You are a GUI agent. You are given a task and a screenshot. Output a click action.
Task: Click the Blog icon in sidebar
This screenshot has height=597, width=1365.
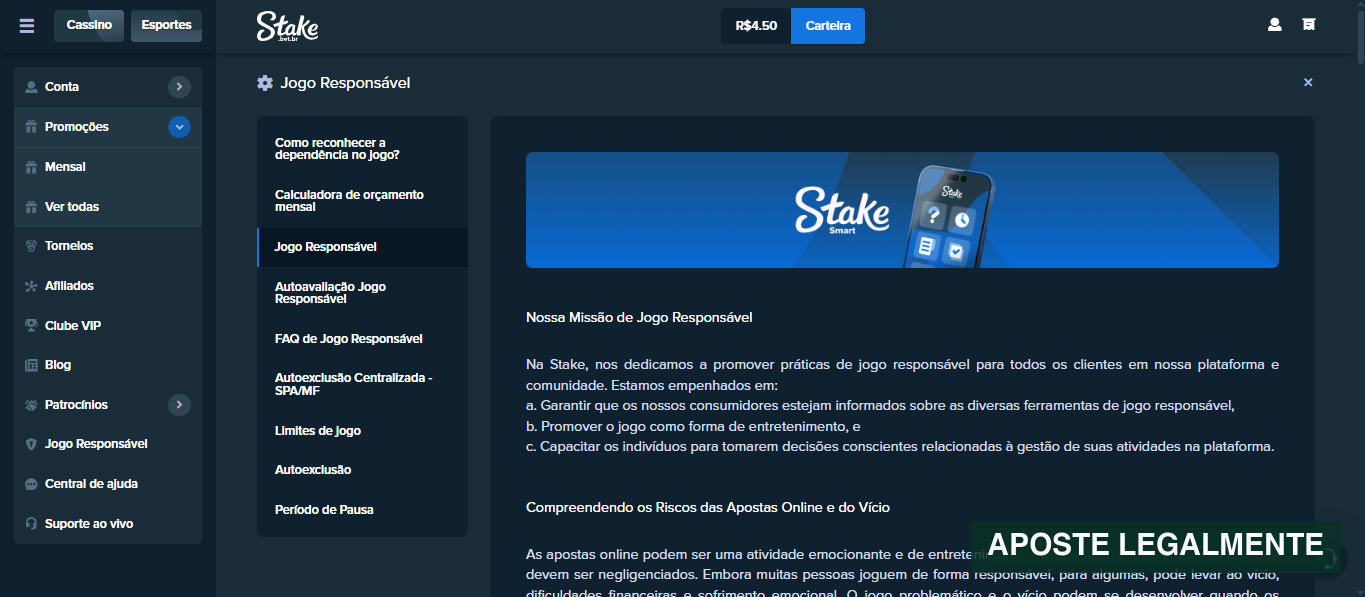(31, 365)
